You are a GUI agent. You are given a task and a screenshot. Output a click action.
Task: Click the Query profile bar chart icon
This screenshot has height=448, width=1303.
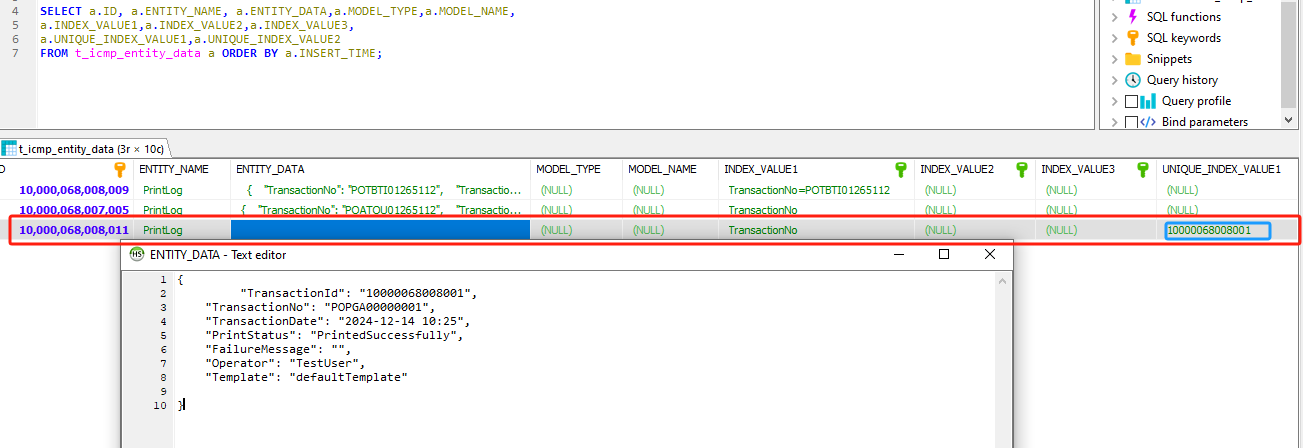pos(1148,101)
